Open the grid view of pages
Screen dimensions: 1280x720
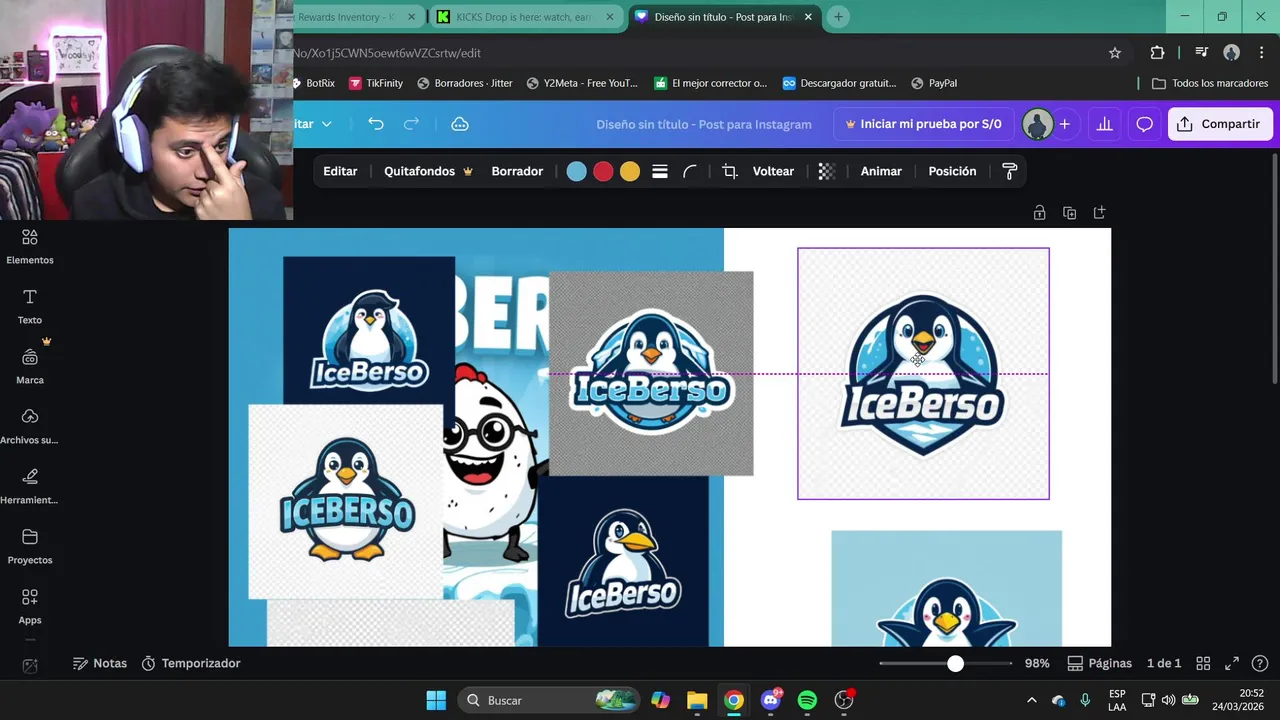[x=1203, y=663]
